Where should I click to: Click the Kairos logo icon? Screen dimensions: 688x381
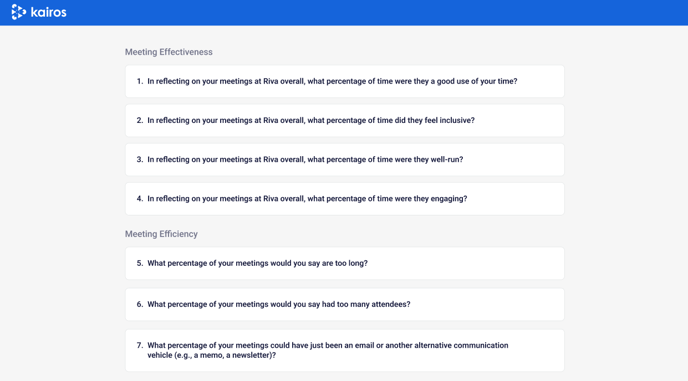click(x=18, y=12)
